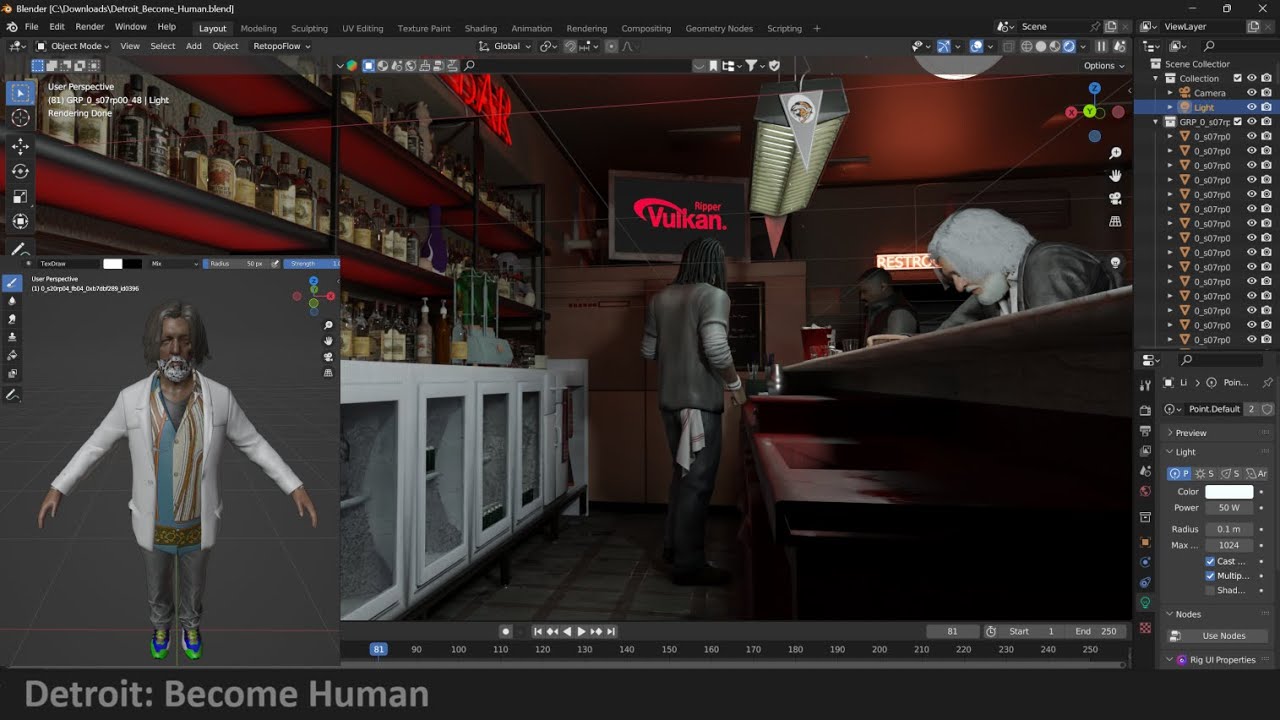Choose the Move tool
The width and height of the screenshot is (1280, 720).
coord(20,146)
